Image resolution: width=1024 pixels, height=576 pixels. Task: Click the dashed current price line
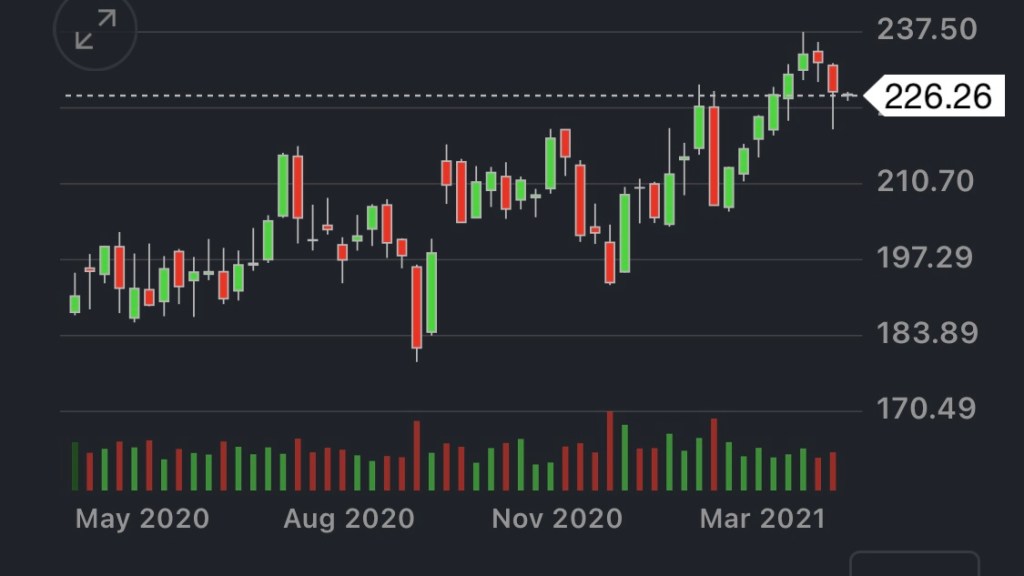400,96
